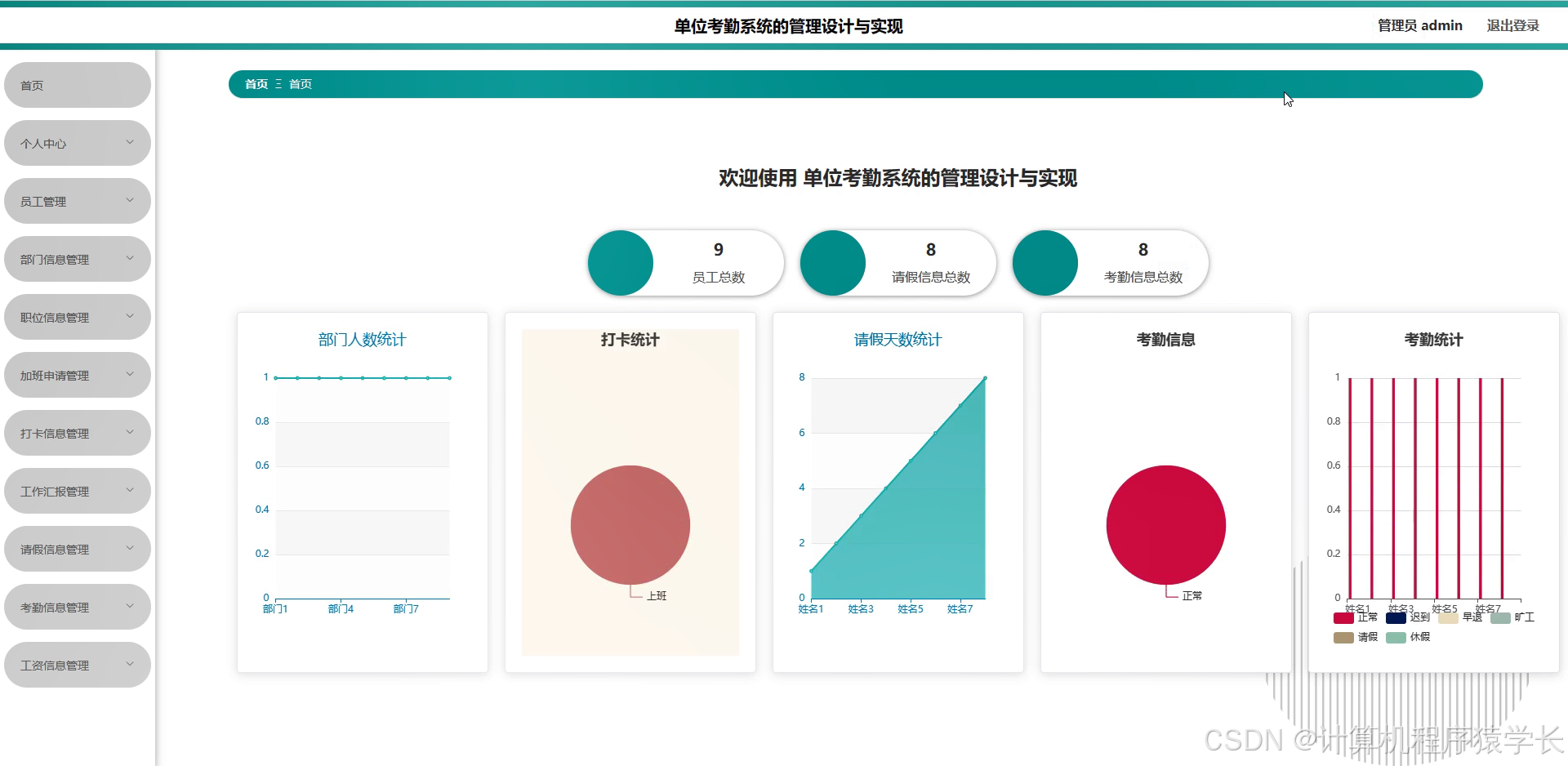Click the red 正常 pie in 考勤信息 chart
This screenshot has height=766, width=1568.
click(x=1165, y=524)
